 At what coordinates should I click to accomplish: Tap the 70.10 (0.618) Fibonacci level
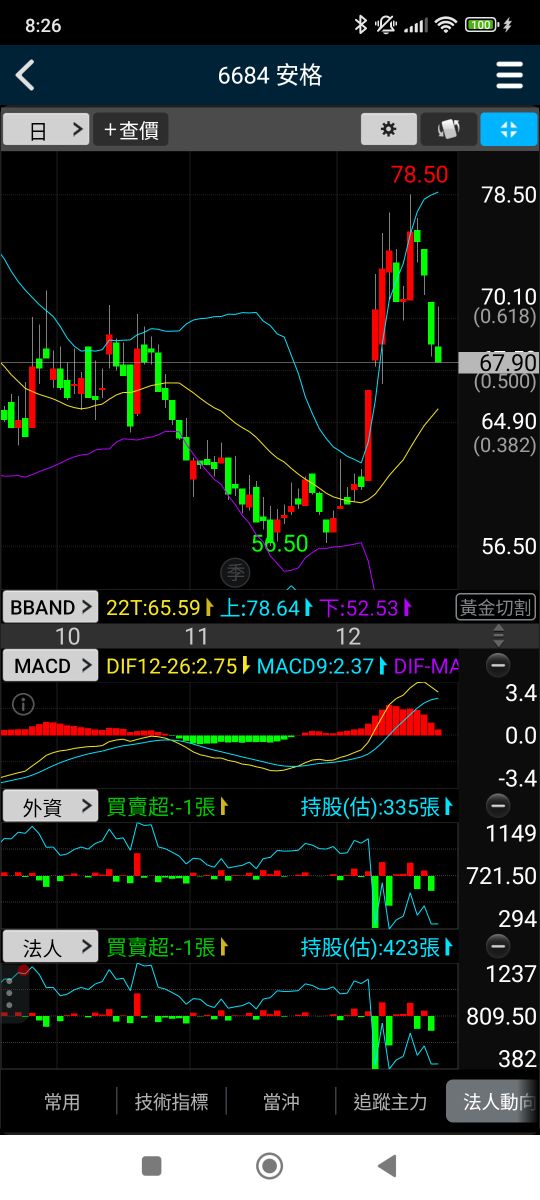point(505,306)
